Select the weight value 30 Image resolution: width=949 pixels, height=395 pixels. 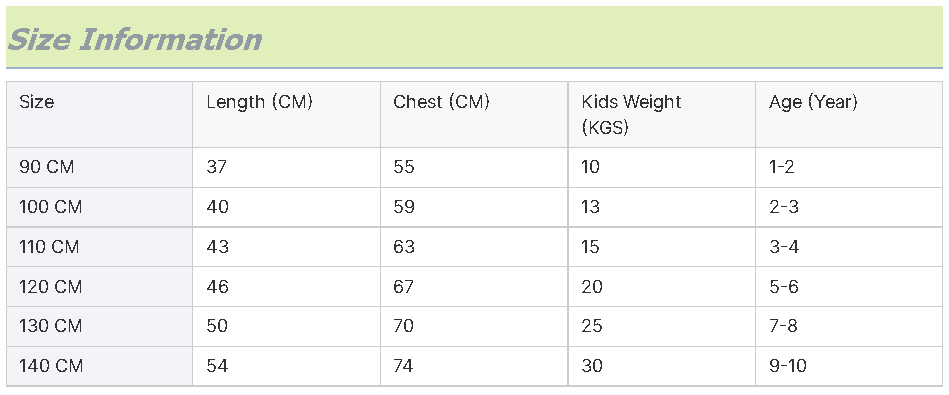591,366
